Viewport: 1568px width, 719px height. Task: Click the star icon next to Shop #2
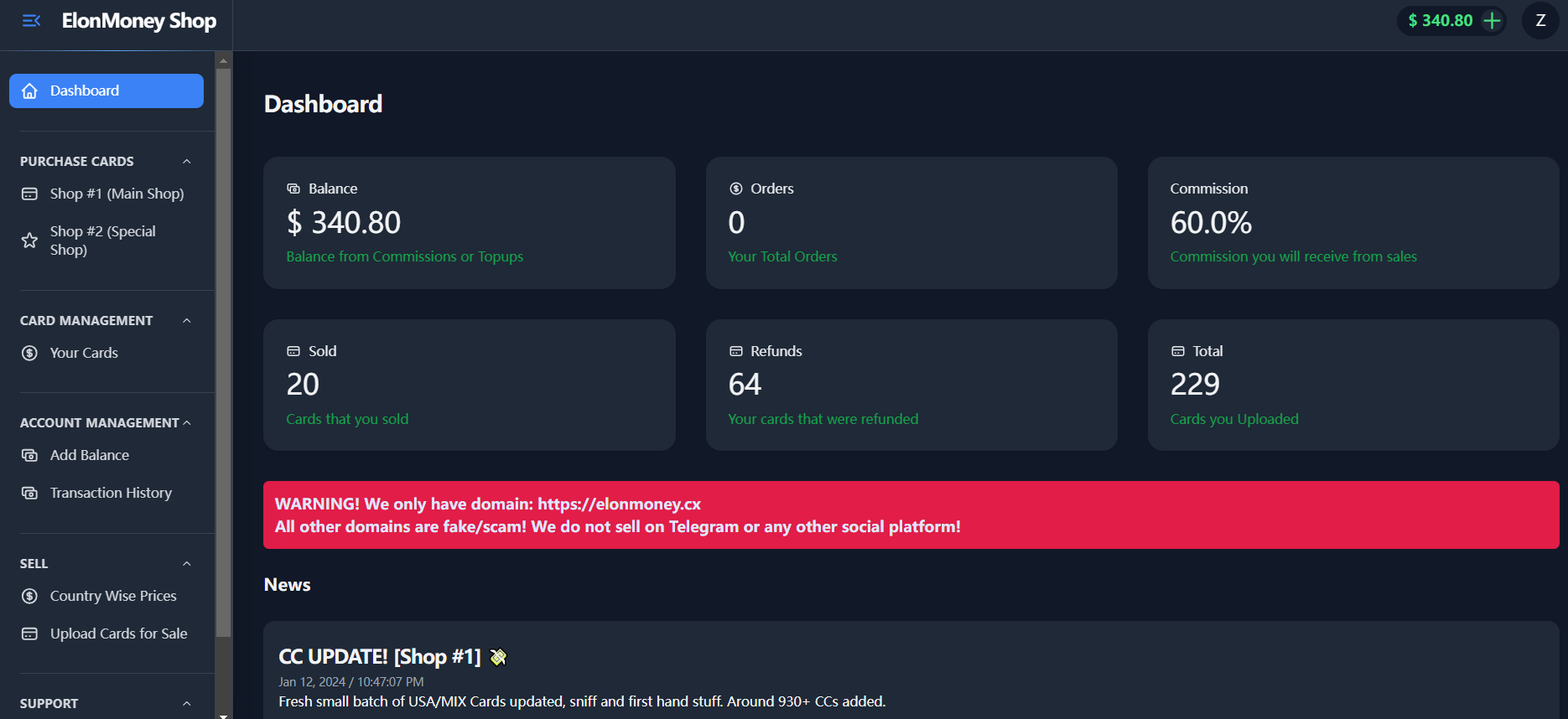pos(29,241)
